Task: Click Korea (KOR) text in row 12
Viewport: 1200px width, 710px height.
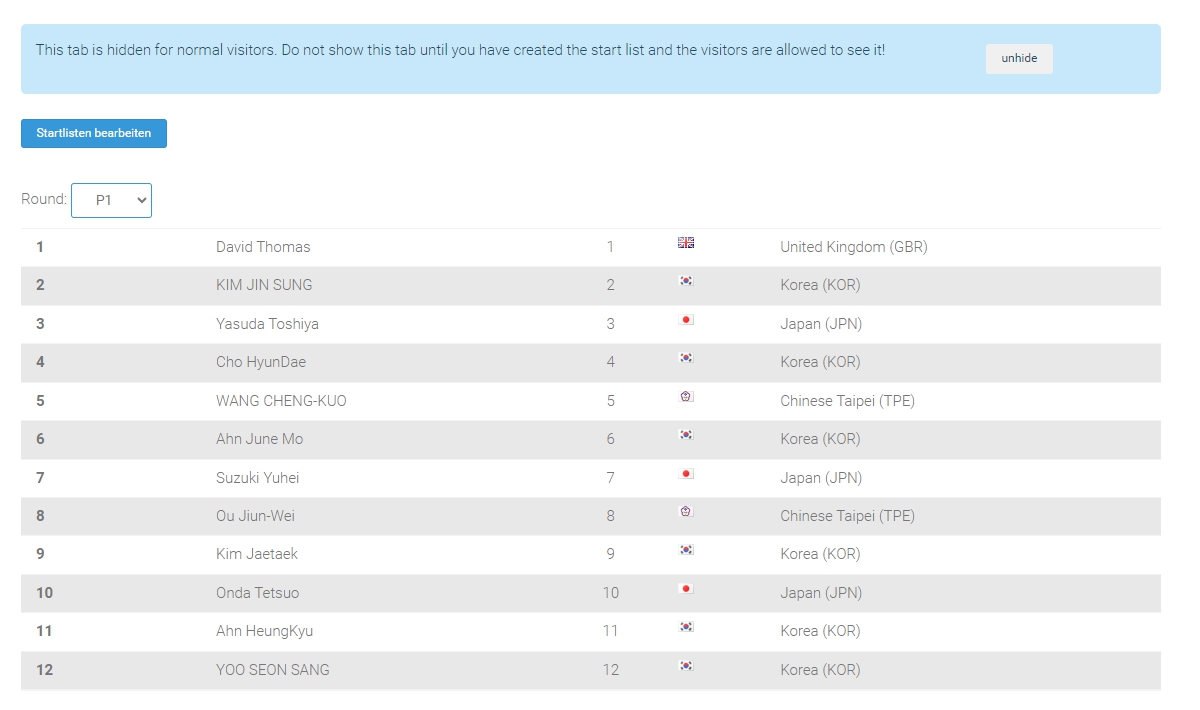Action: coord(820,670)
